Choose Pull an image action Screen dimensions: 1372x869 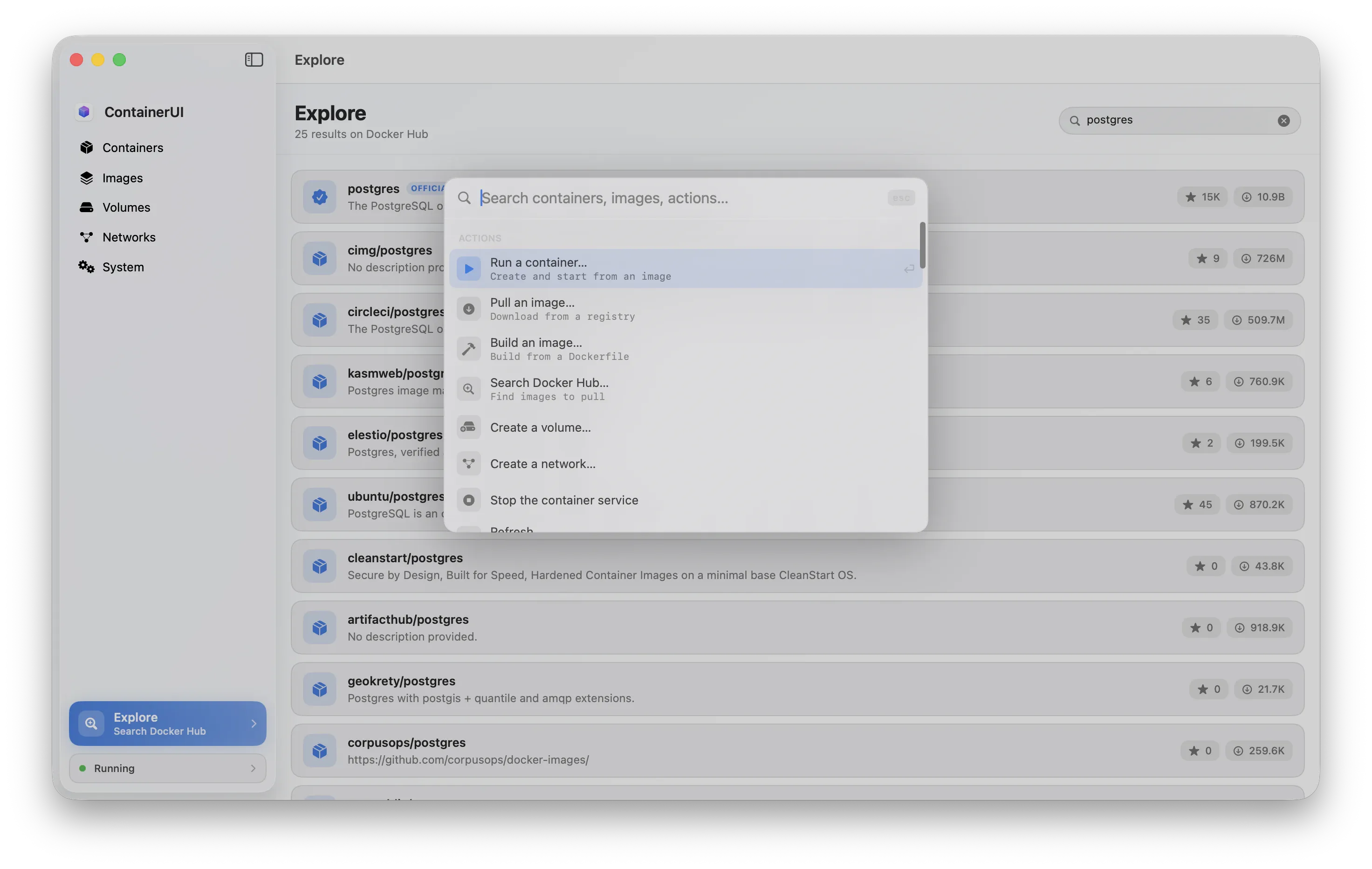[x=686, y=309]
